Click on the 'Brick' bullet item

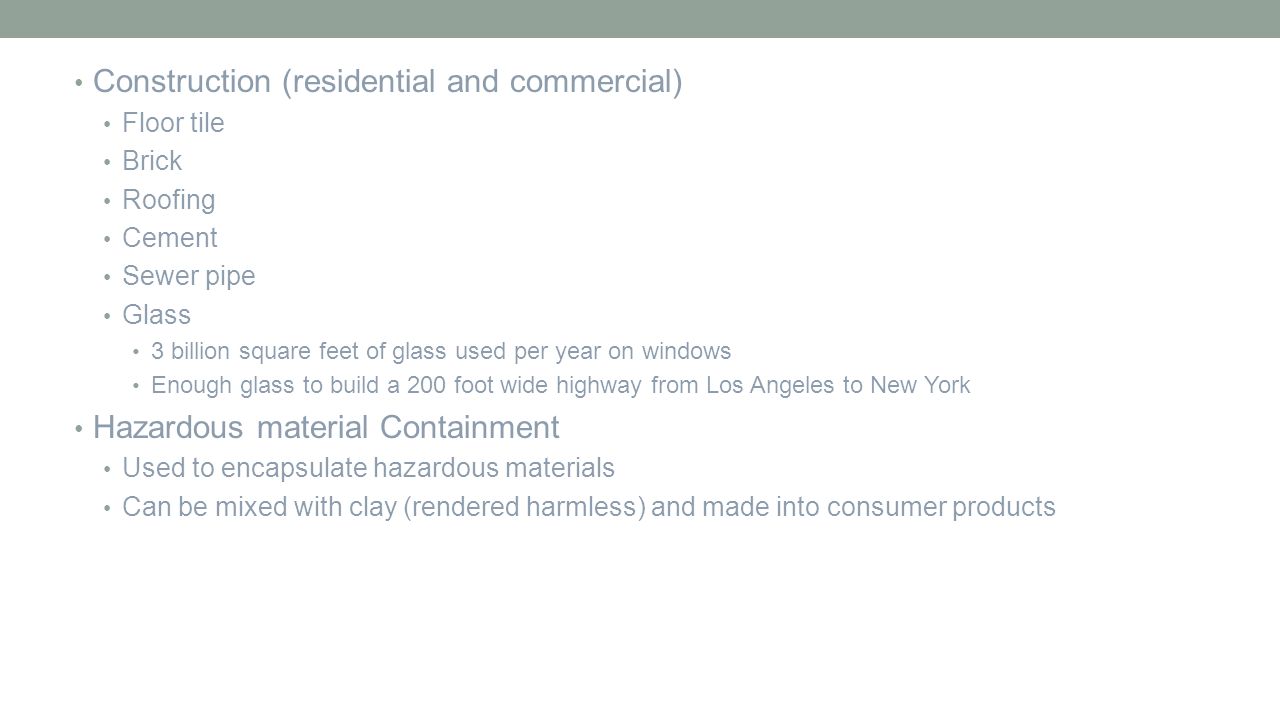pyautogui.click(x=152, y=161)
